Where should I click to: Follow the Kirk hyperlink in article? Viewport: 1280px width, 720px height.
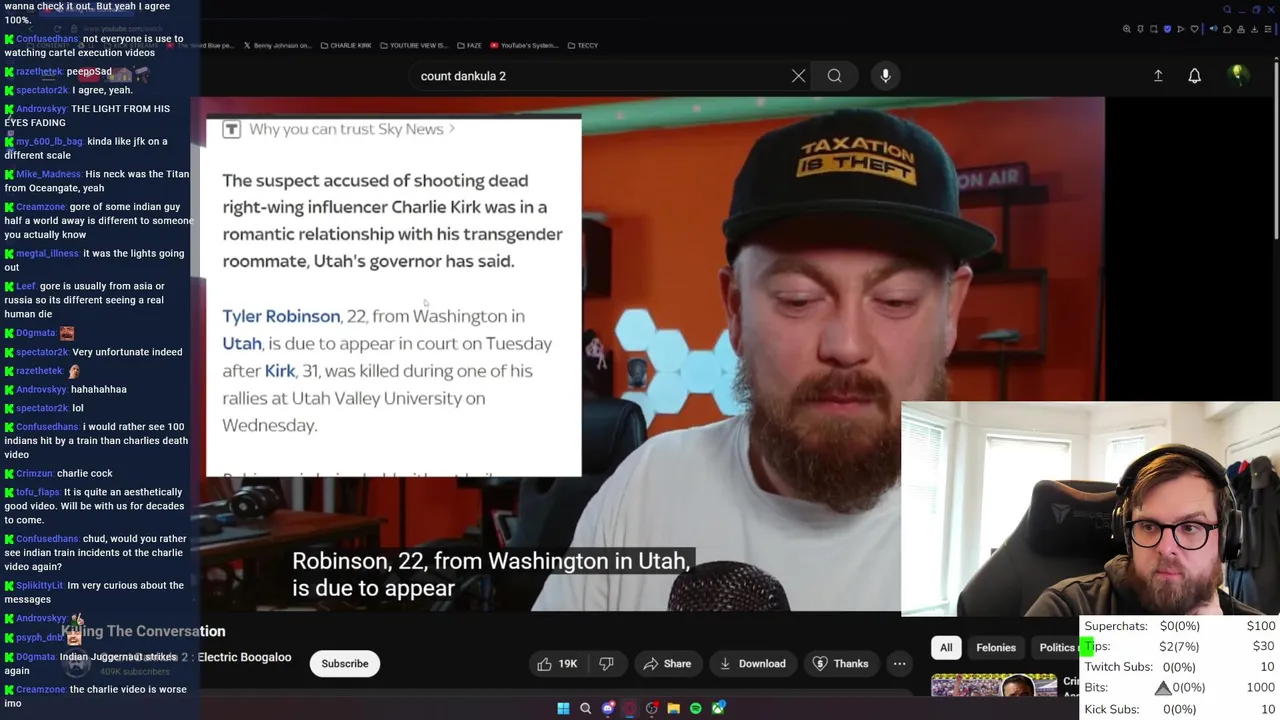click(x=280, y=371)
